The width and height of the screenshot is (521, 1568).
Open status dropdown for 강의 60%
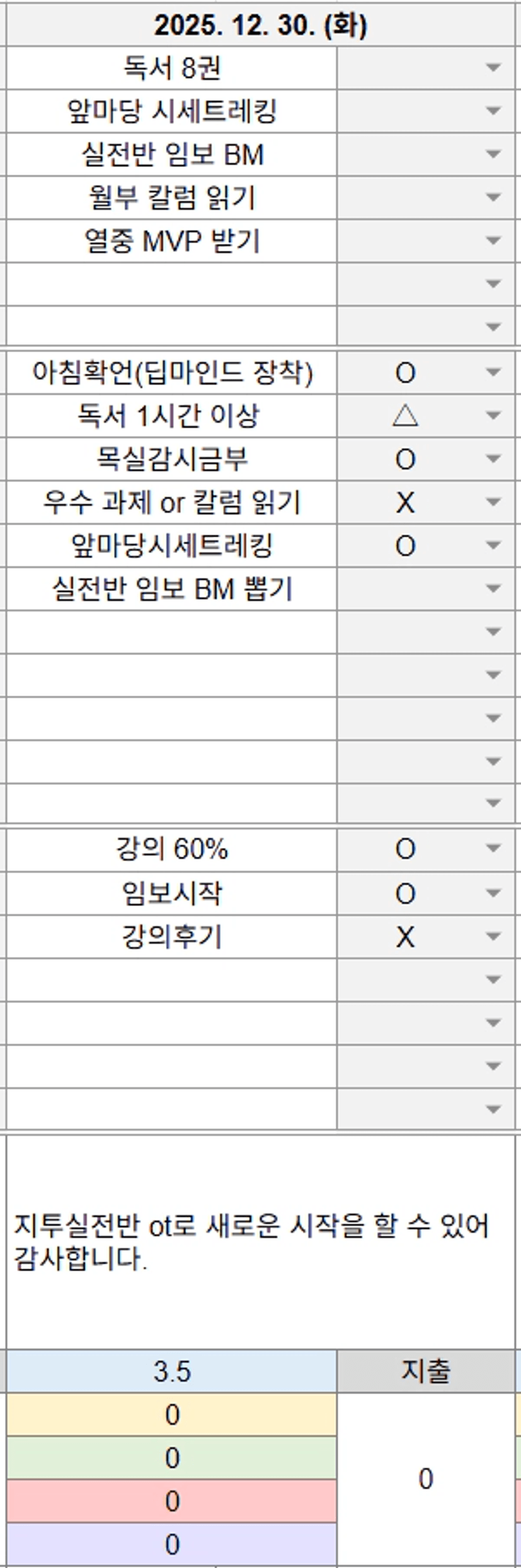tap(493, 849)
